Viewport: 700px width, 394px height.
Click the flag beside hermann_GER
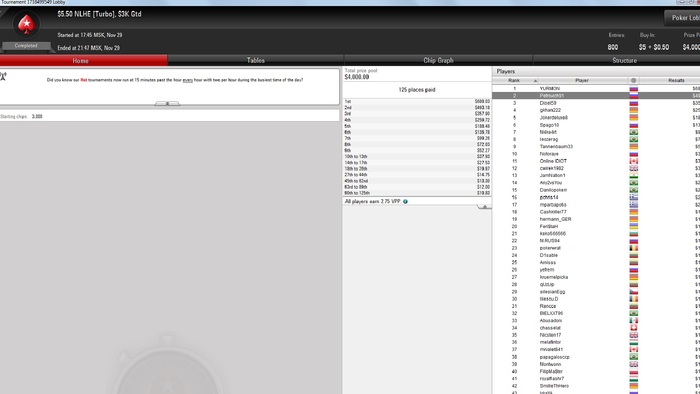633,219
